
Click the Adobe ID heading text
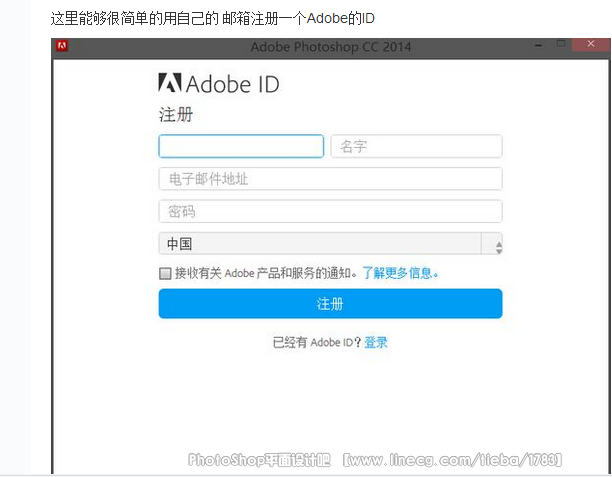point(233,84)
